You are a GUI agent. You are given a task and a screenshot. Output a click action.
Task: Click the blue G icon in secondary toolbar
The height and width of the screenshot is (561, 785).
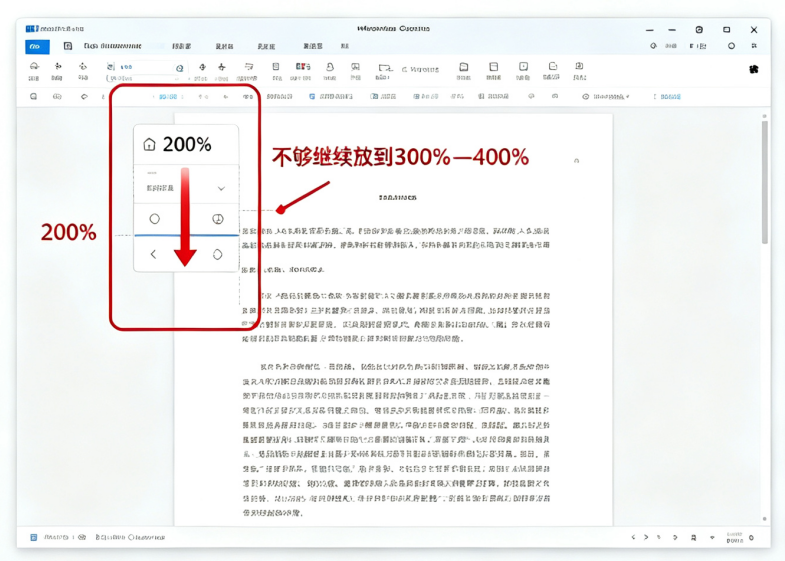tap(312, 96)
